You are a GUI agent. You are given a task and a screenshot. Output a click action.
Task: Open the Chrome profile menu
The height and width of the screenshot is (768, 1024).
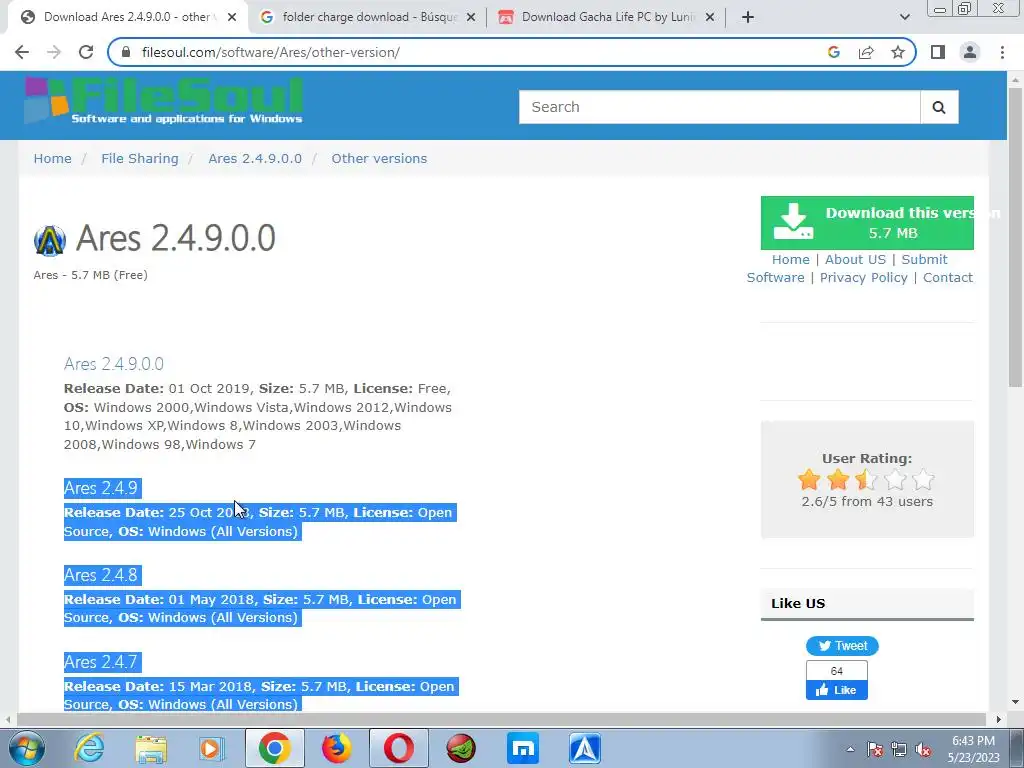(x=970, y=52)
